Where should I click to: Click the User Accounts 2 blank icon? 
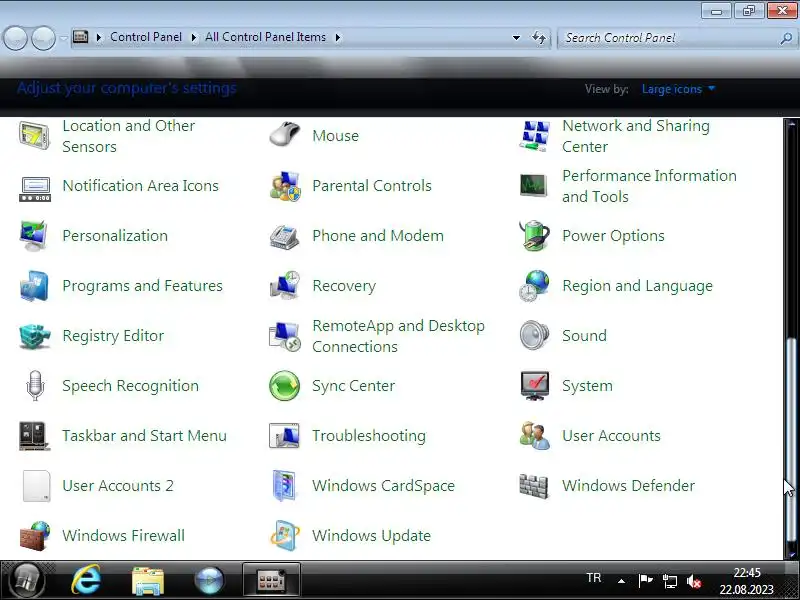(36, 486)
